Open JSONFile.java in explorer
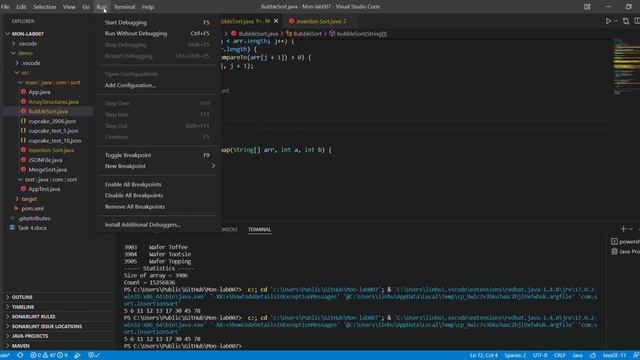Image resolution: width=640 pixels, height=360 pixels. 45,160
